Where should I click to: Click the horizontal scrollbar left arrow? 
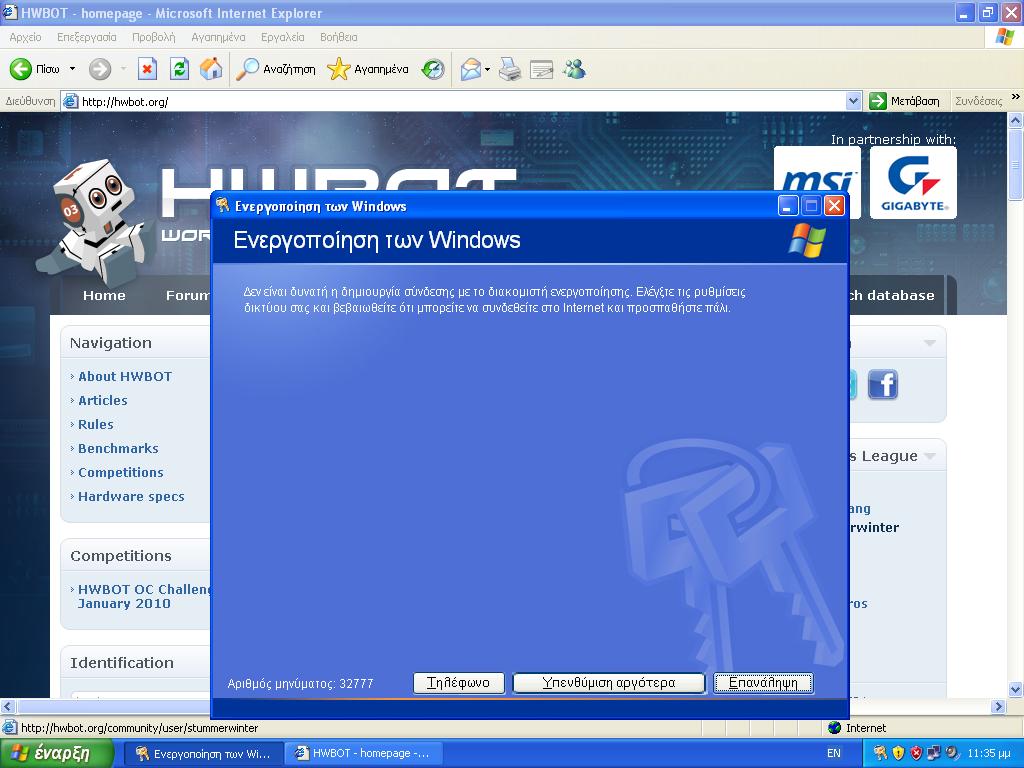[x=8, y=706]
